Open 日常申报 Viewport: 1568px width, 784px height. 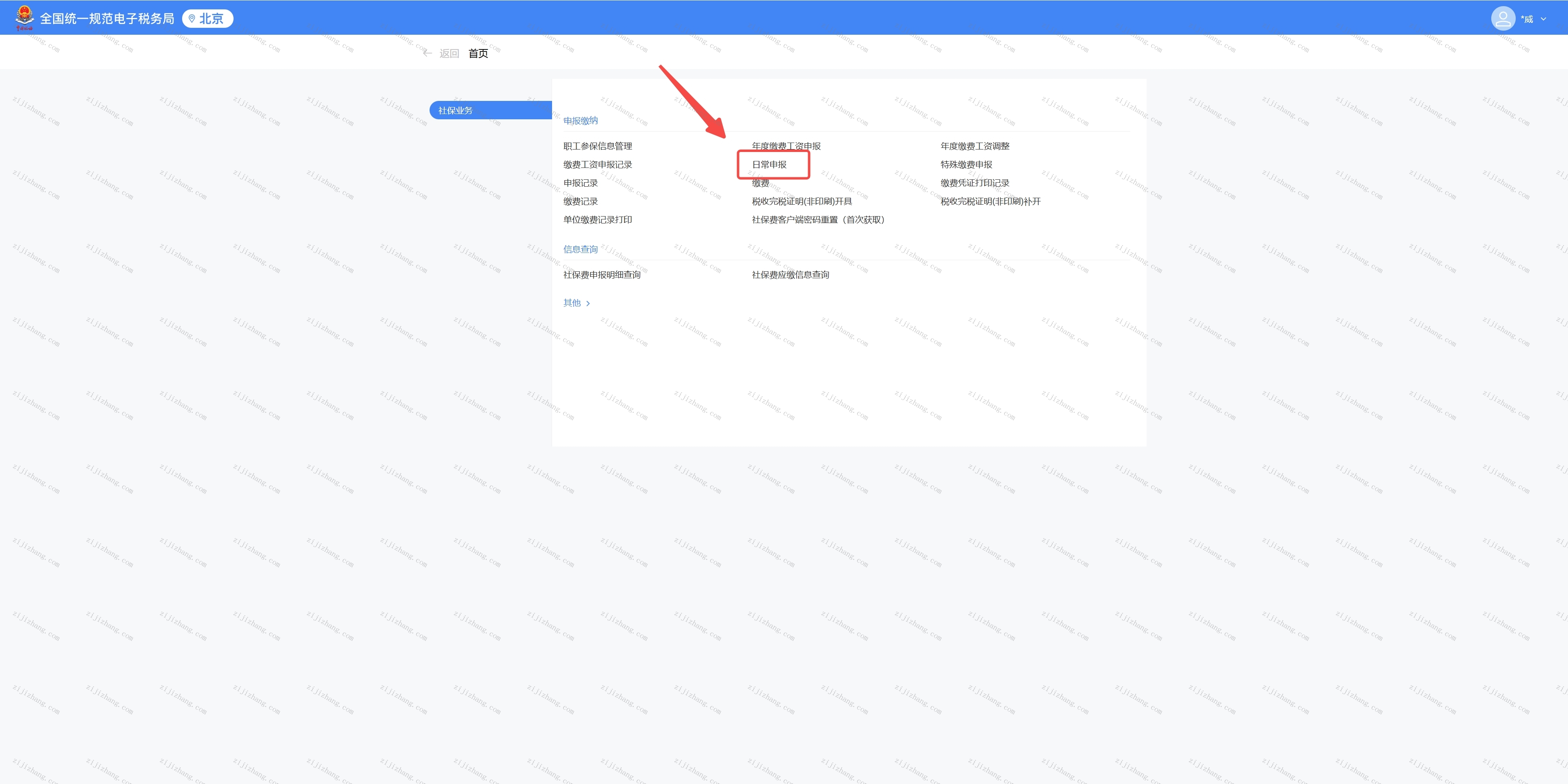[769, 165]
